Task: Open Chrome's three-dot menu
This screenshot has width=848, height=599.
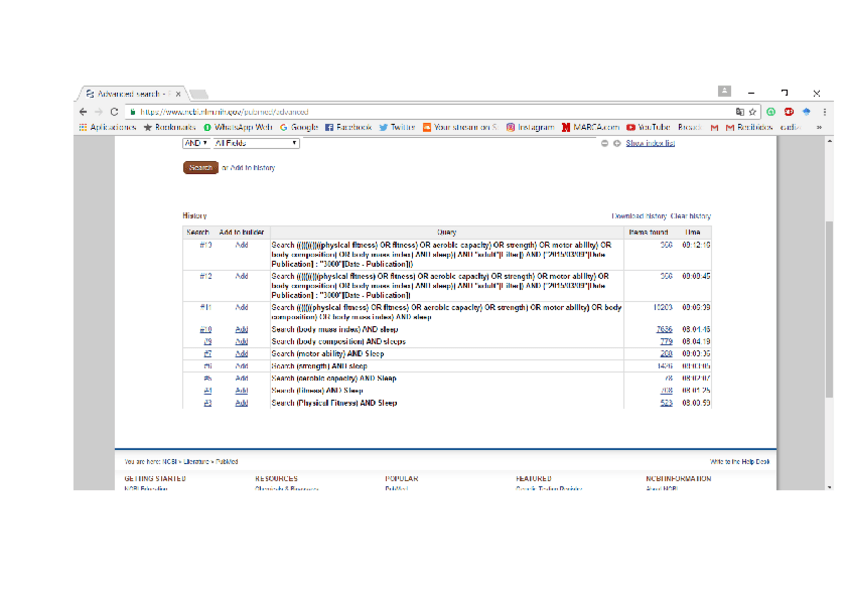Action: tap(824, 112)
